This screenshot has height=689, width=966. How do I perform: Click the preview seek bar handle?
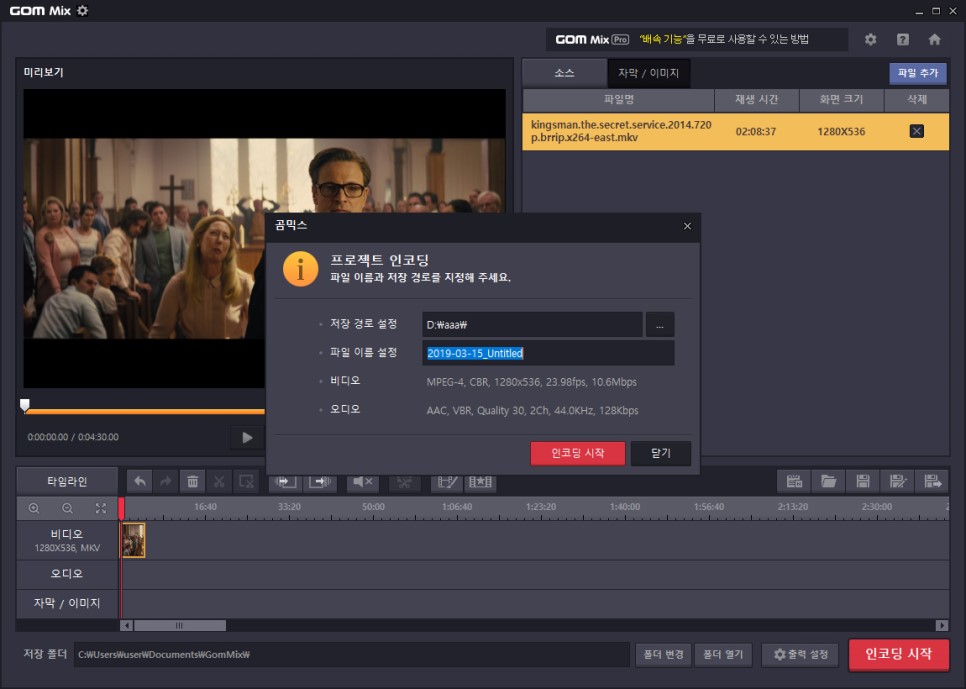click(x=25, y=405)
